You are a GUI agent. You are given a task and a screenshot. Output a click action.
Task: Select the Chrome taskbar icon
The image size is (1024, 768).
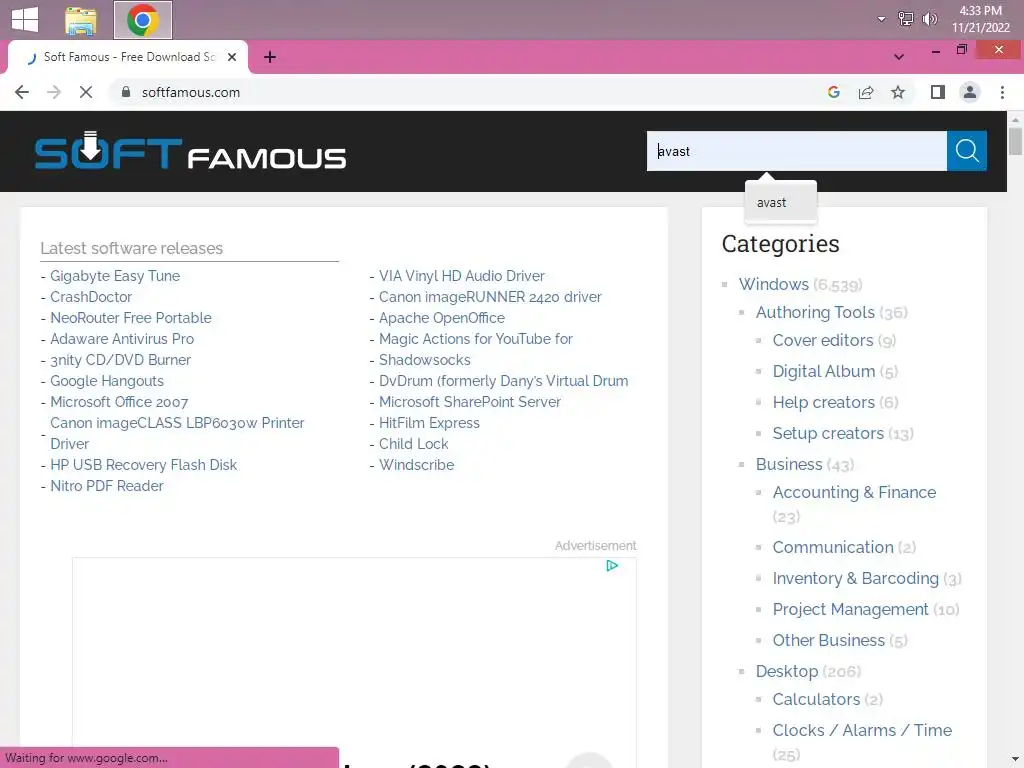pos(143,20)
